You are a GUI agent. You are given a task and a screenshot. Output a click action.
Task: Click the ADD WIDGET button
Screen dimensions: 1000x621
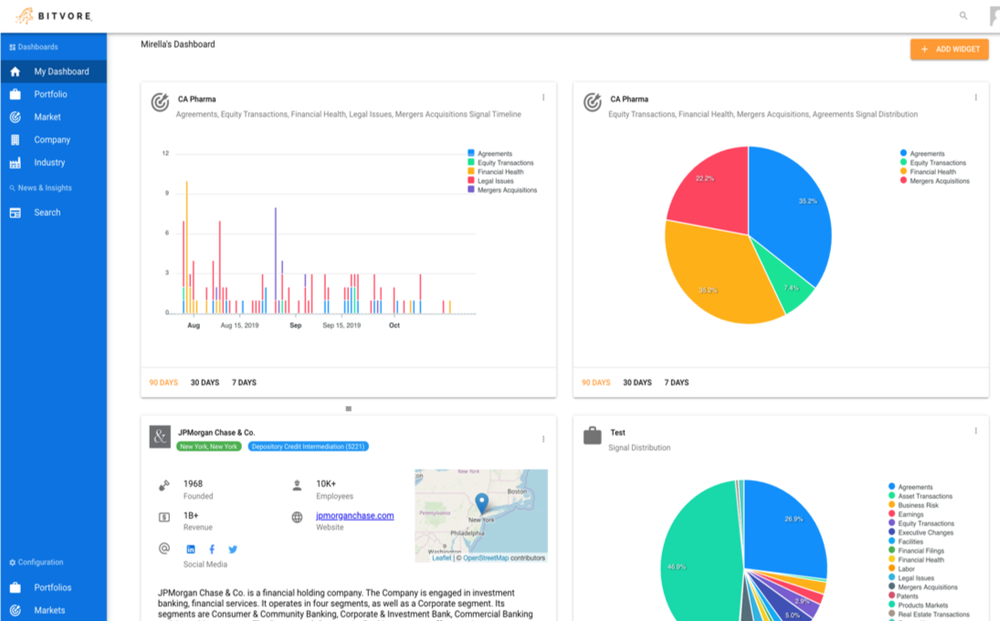point(950,49)
